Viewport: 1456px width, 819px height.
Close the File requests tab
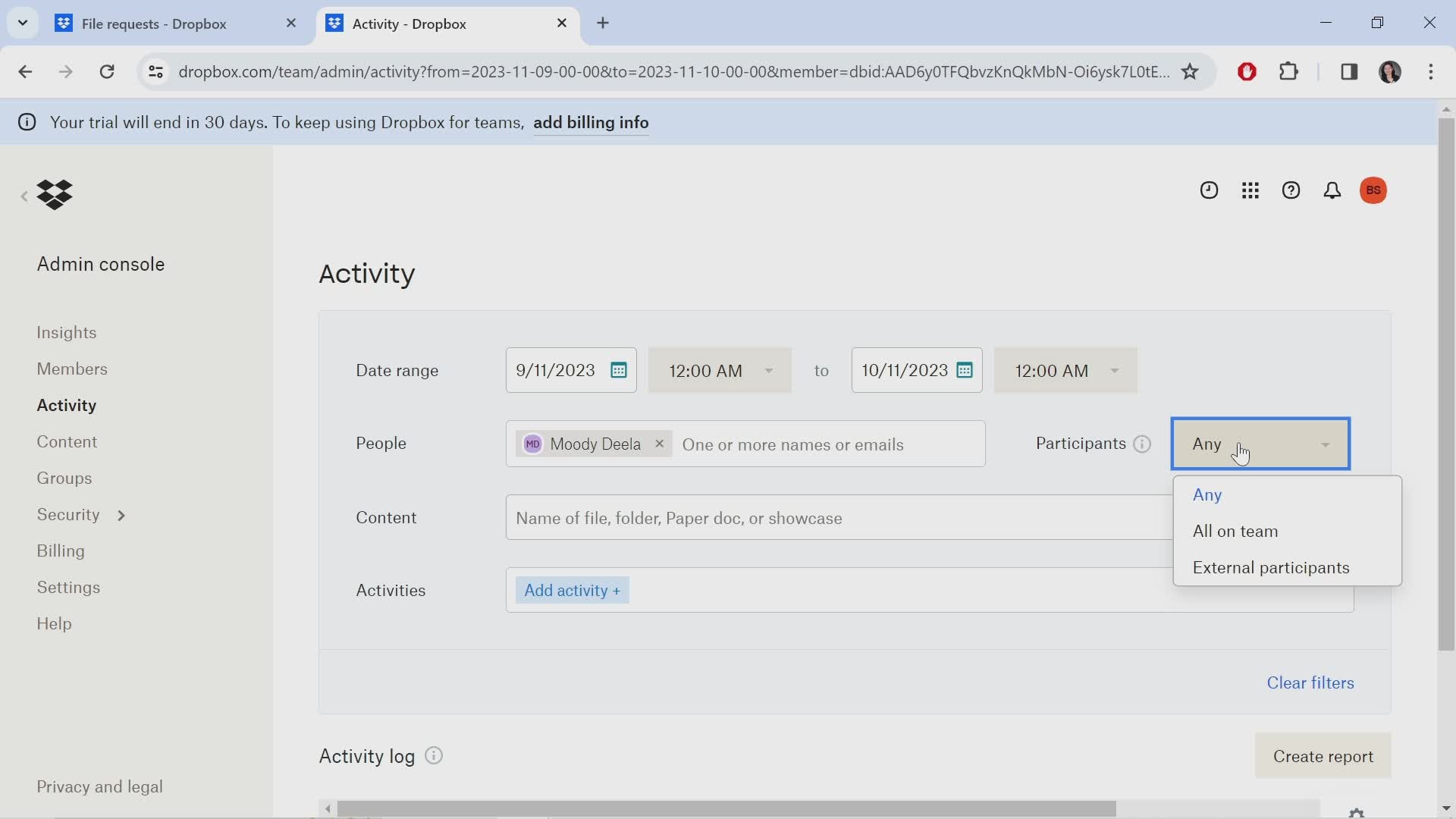pos(291,24)
